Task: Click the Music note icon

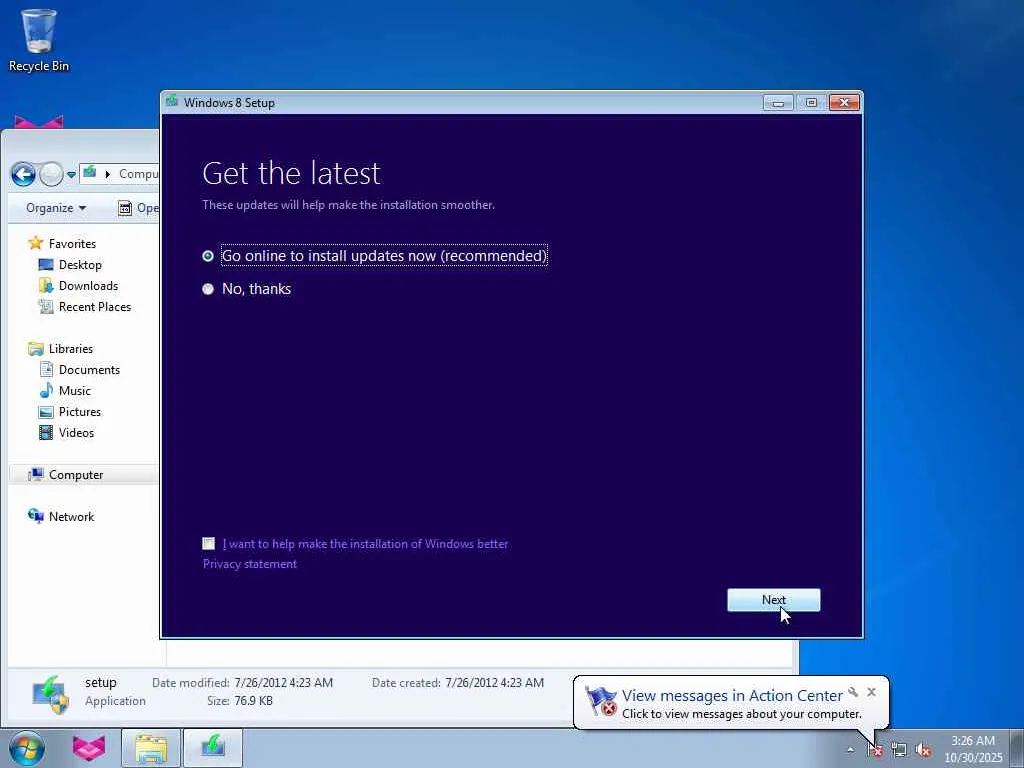Action: (46, 391)
